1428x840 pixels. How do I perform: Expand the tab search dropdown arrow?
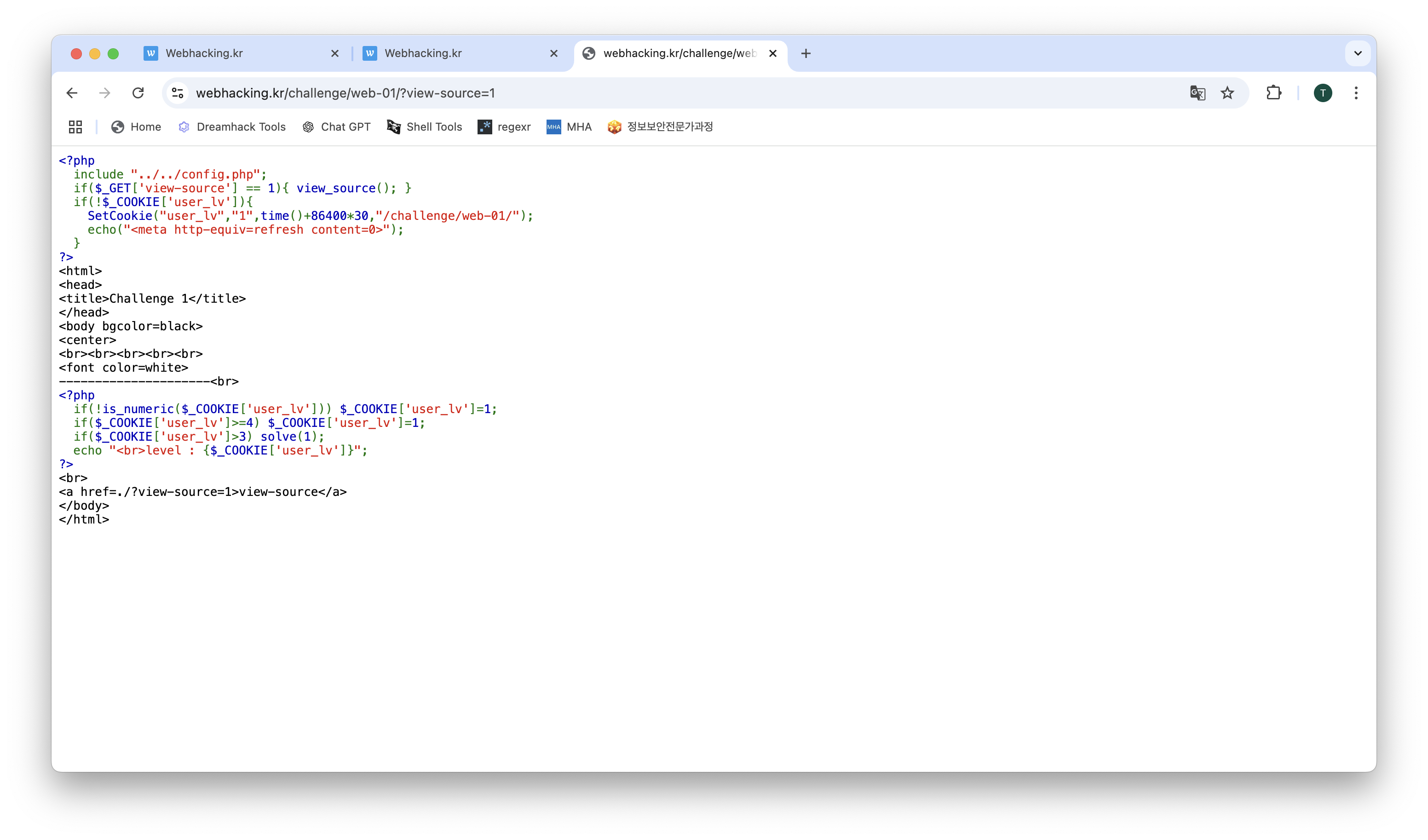click(1358, 53)
